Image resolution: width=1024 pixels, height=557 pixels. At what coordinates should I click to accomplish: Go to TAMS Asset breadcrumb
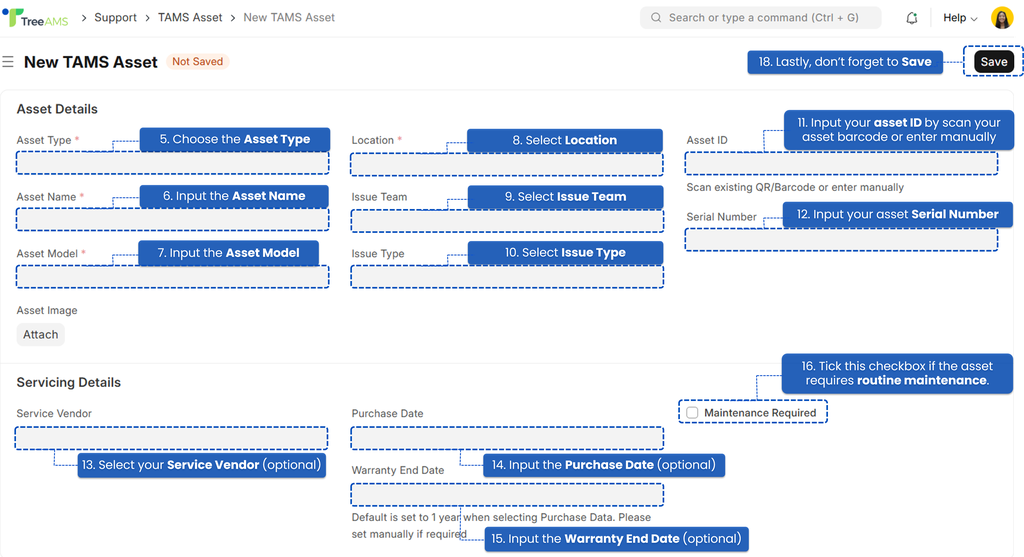pos(190,18)
